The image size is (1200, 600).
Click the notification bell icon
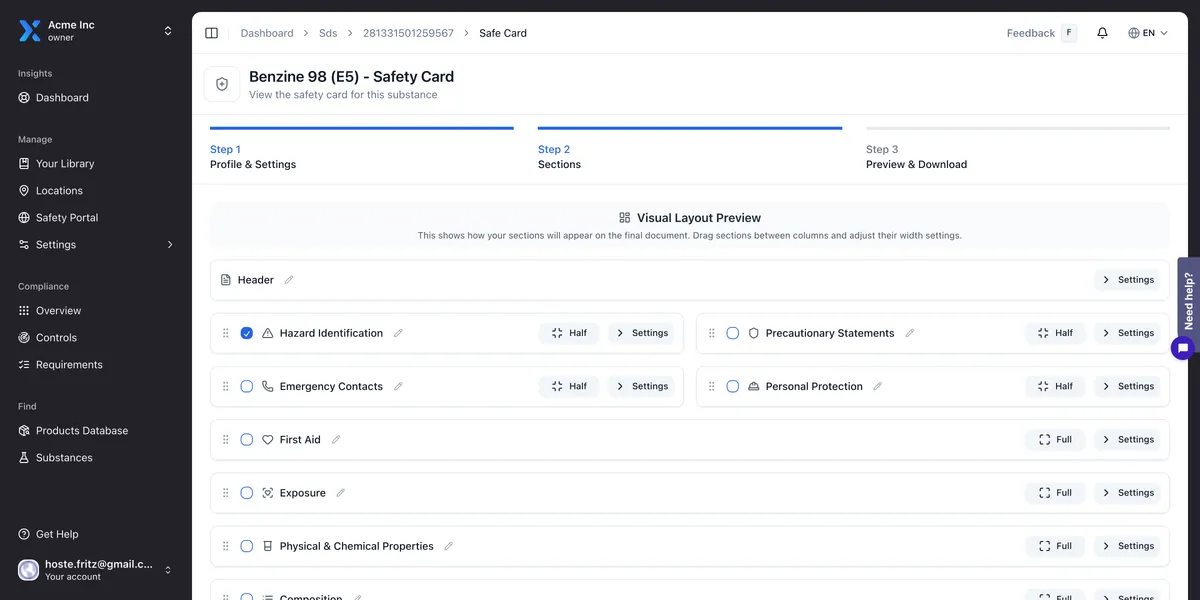1102,32
